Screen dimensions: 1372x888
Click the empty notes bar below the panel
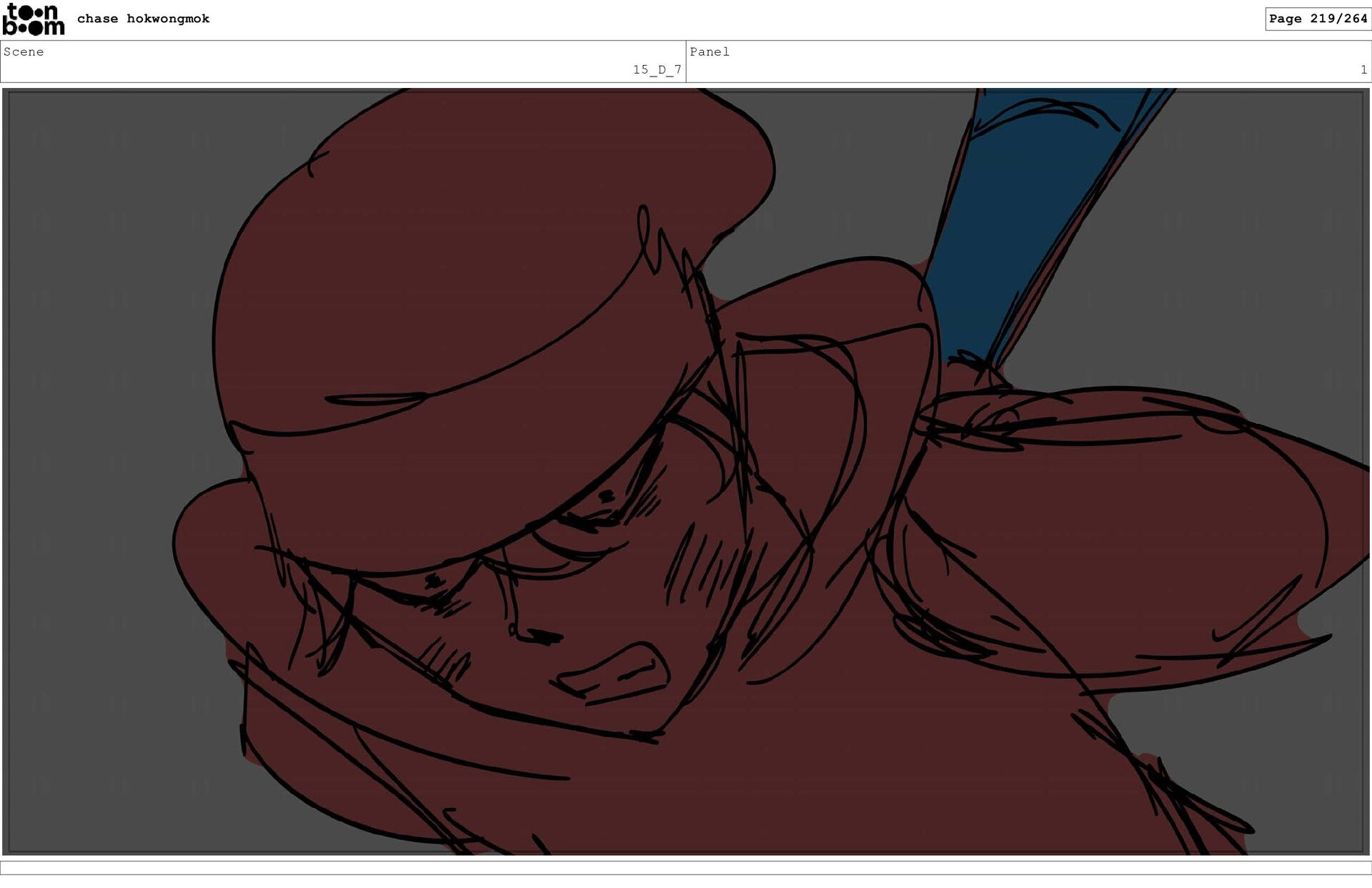(x=686, y=867)
